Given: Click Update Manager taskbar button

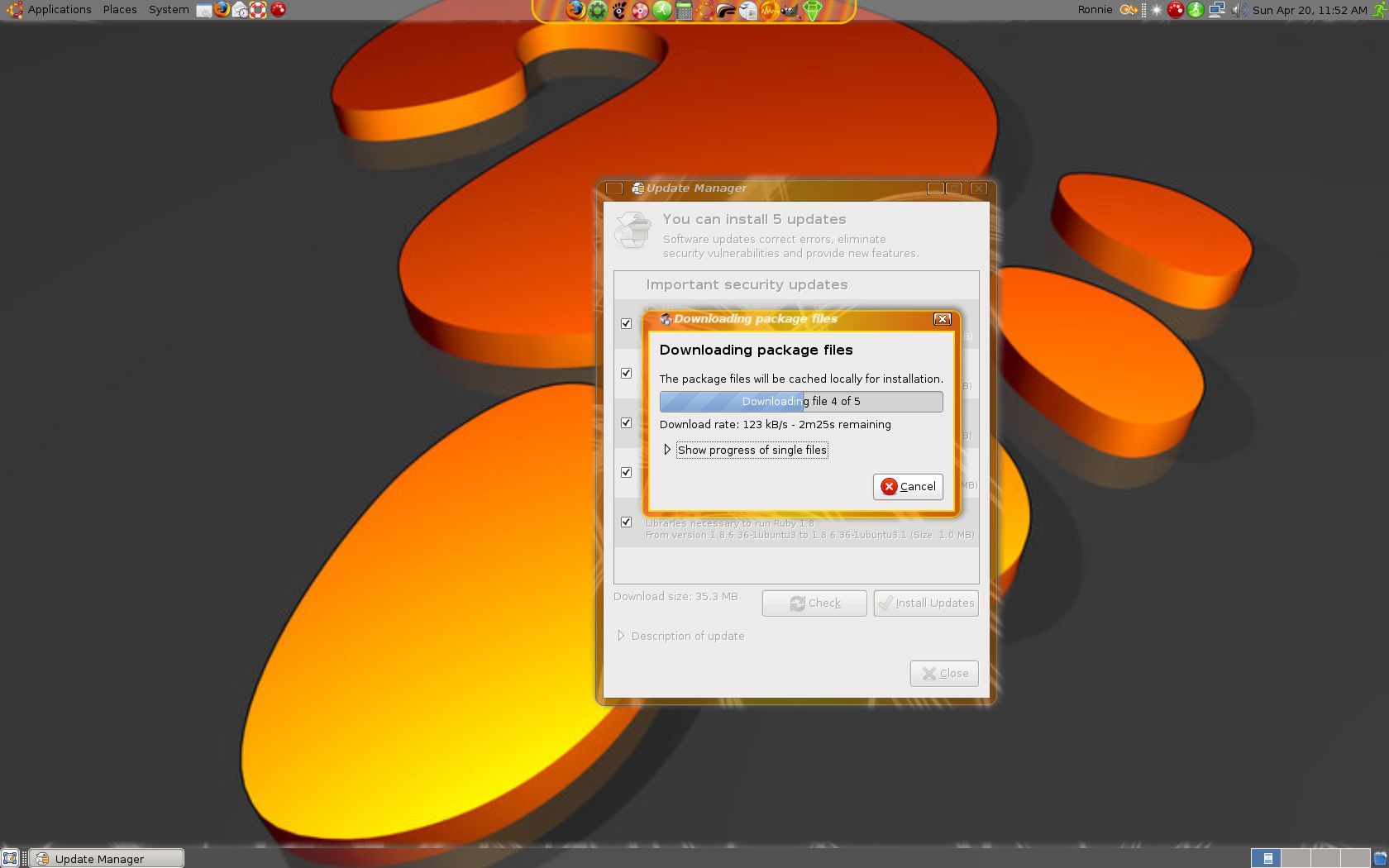Looking at the screenshot, I should pos(107,858).
